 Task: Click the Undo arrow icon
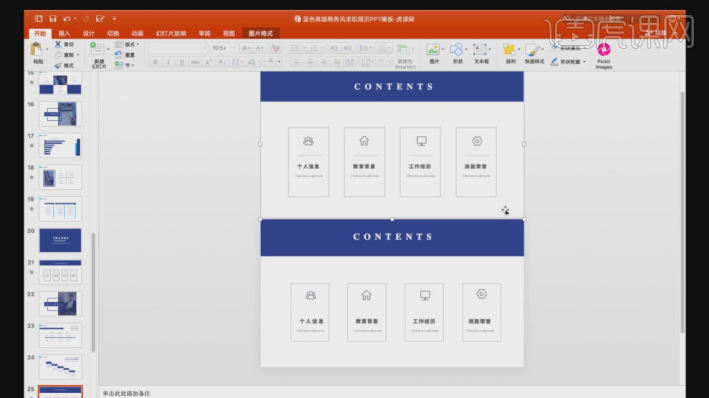(x=67, y=19)
